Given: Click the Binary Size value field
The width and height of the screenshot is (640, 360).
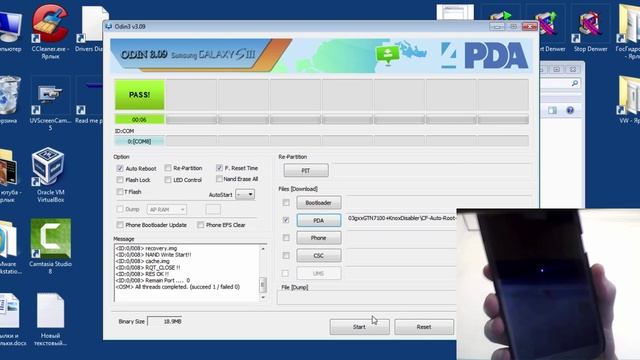Looking at the screenshot, I should pos(164,322).
